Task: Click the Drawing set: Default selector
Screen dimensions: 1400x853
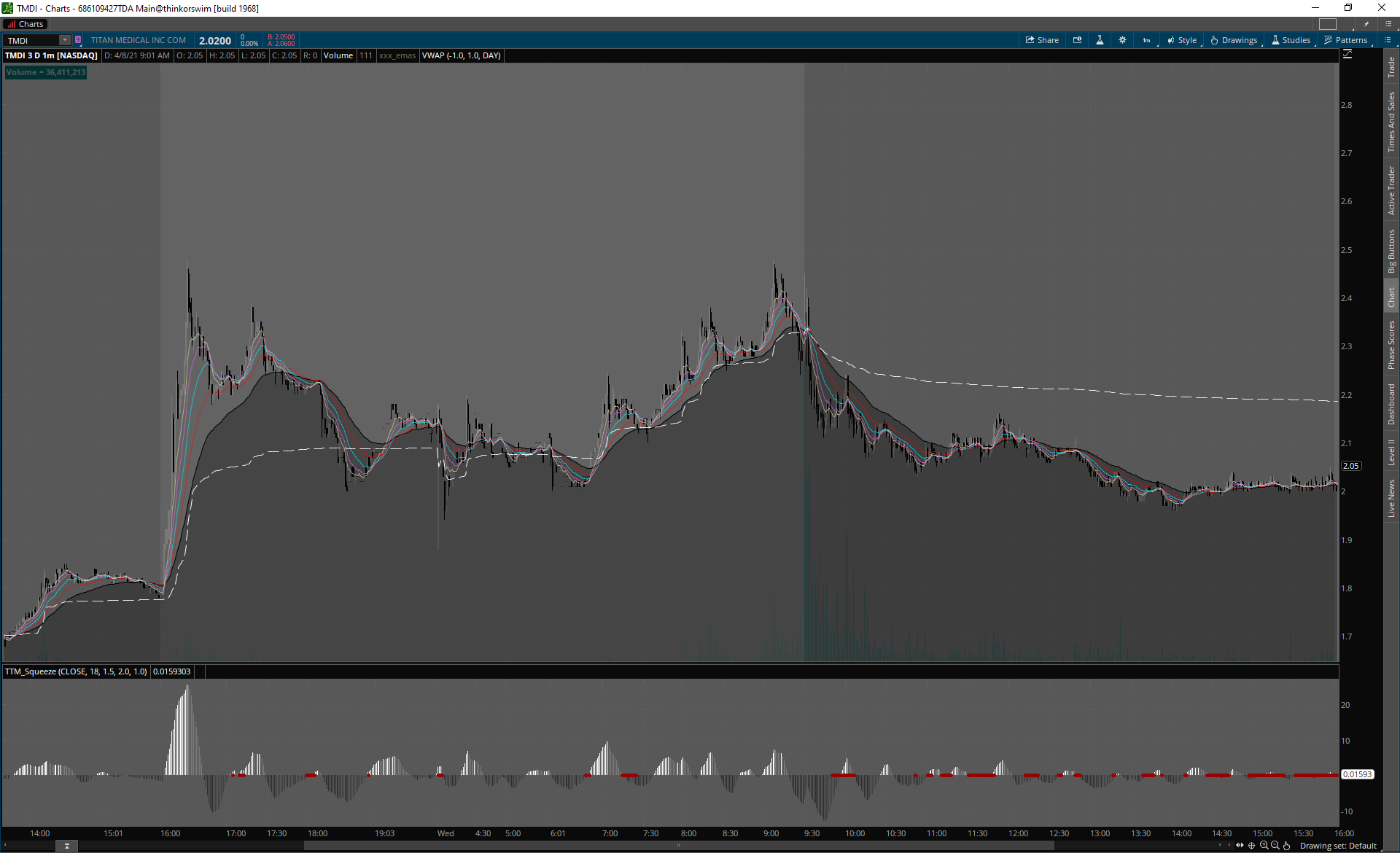Action: pyautogui.click(x=1338, y=846)
